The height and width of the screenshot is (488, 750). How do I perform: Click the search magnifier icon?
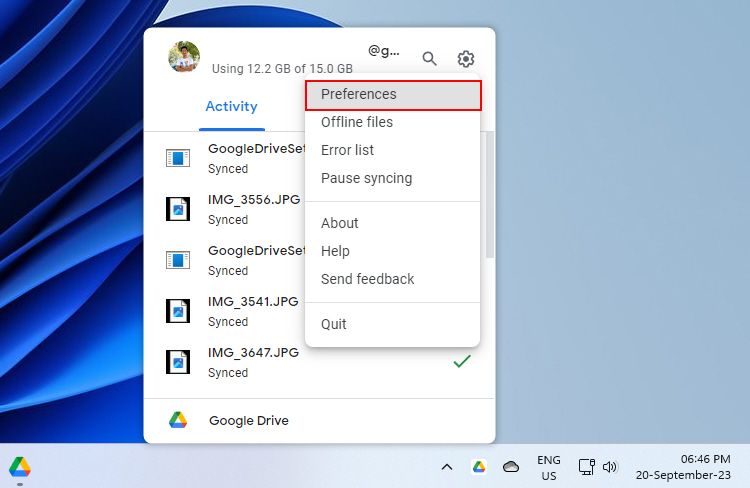coord(429,59)
